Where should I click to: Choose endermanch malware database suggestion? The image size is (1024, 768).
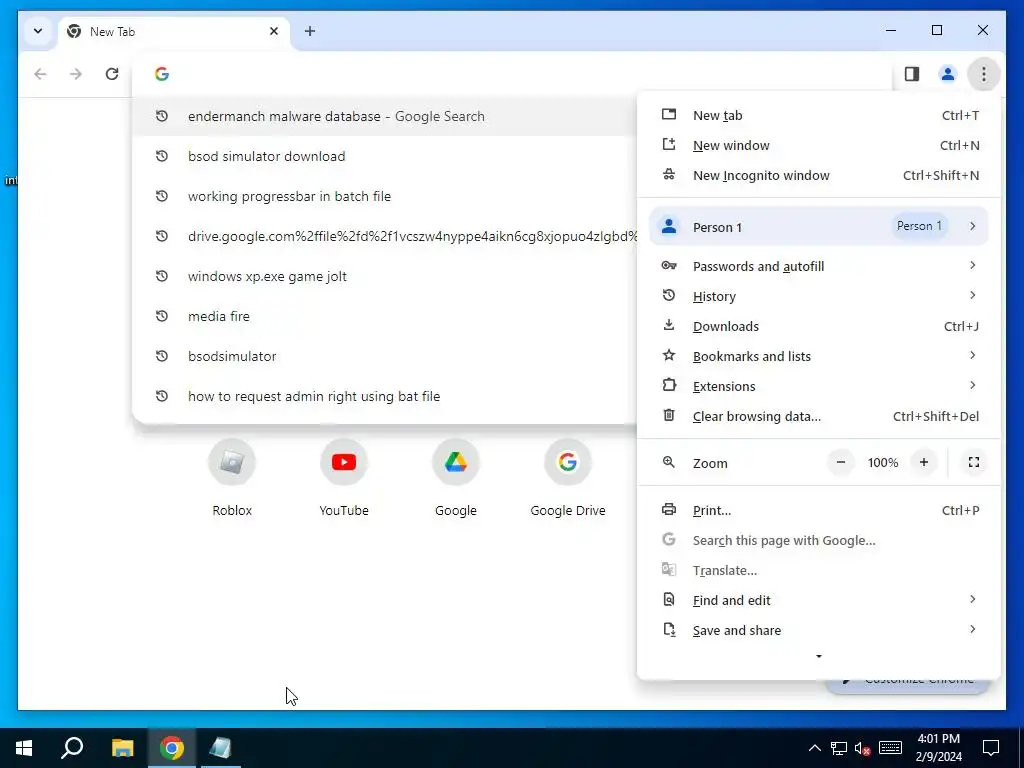click(x=385, y=116)
